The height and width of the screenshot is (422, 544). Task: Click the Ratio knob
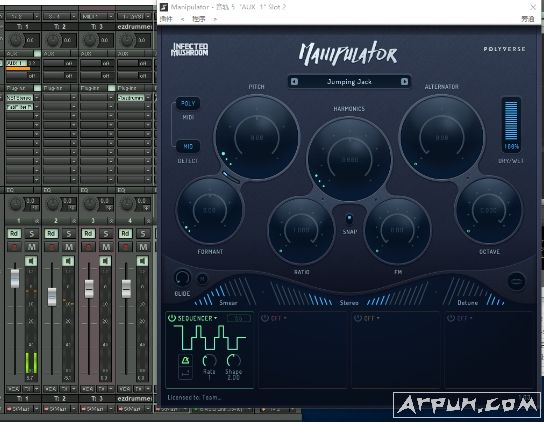pos(301,230)
